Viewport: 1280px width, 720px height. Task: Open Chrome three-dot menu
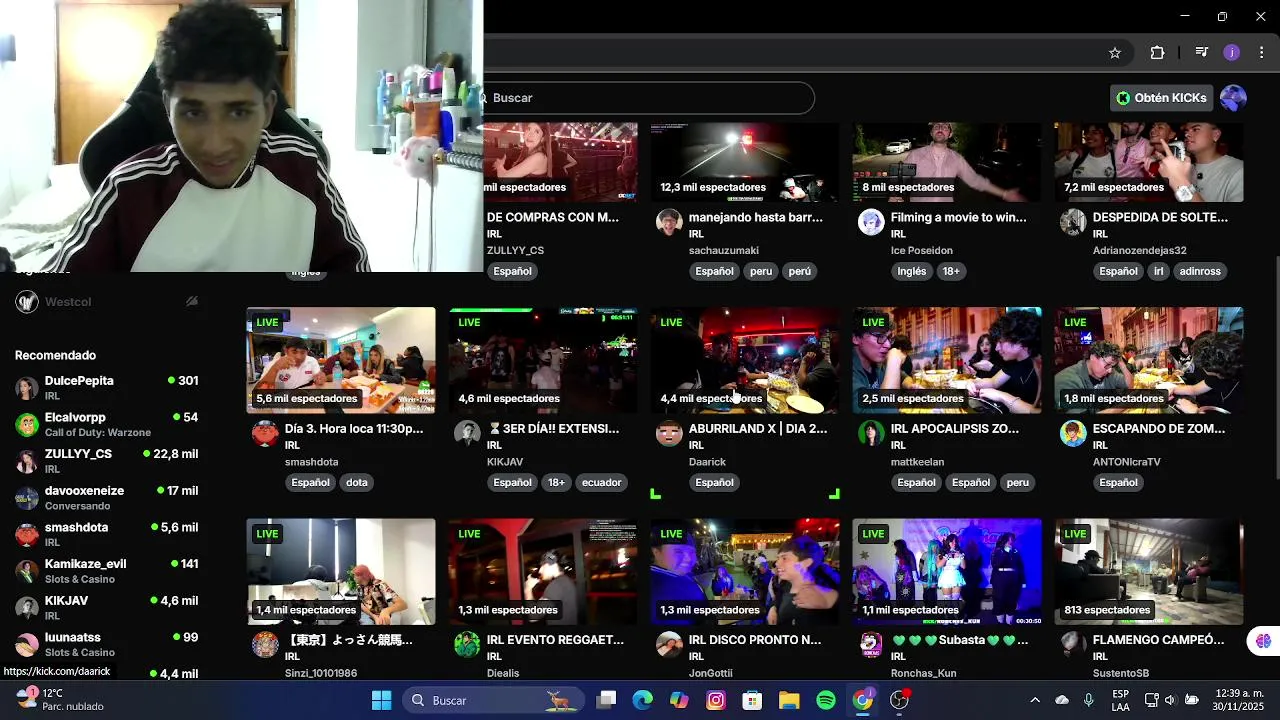(1262, 53)
